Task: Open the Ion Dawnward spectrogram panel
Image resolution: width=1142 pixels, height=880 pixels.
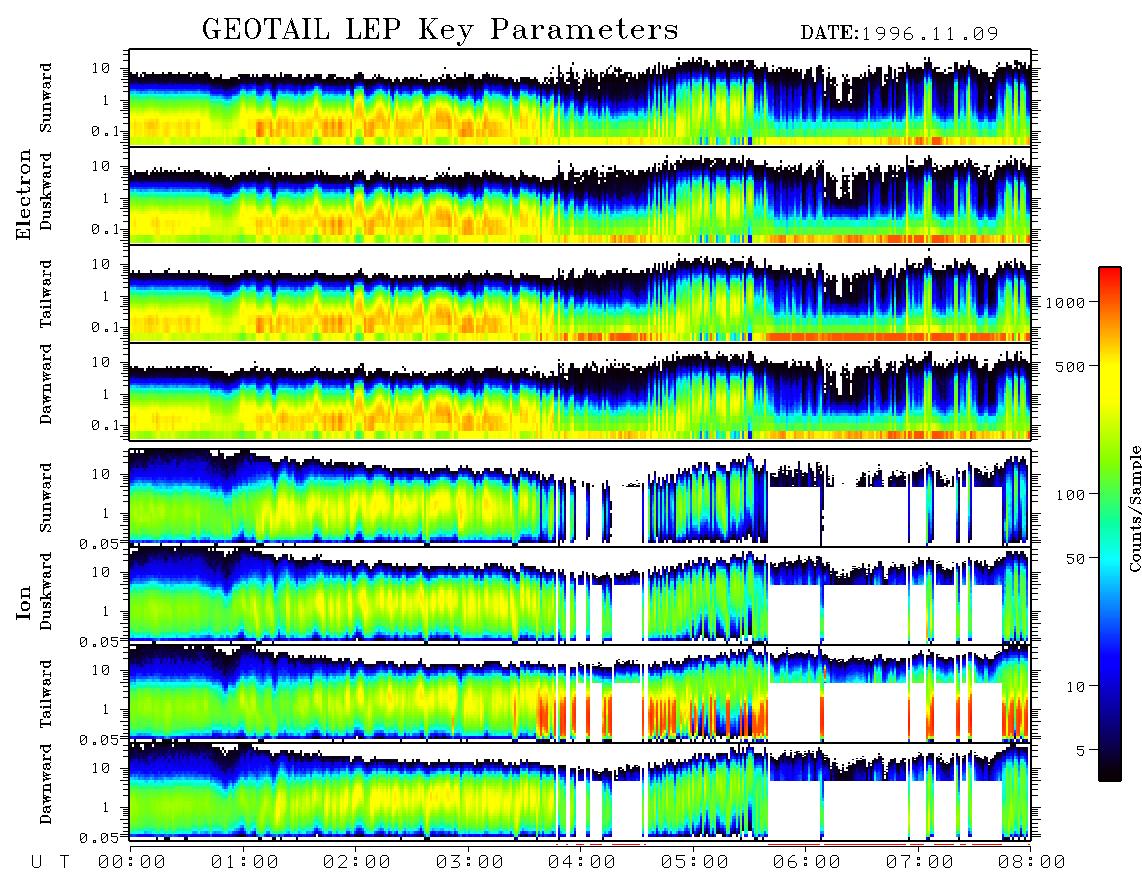Action: click(580, 792)
